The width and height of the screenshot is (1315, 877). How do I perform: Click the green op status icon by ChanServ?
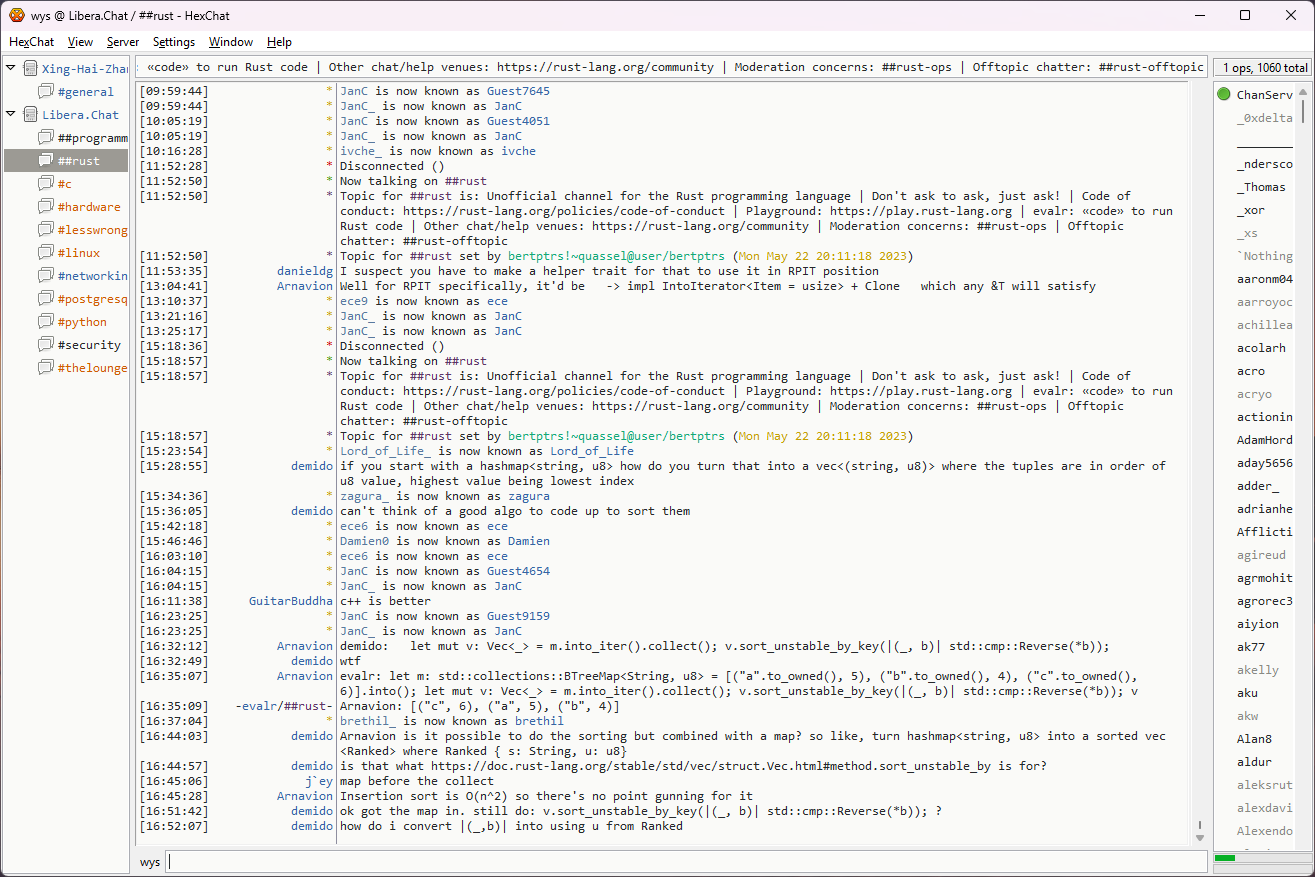pyautogui.click(x=1224, y=95)
